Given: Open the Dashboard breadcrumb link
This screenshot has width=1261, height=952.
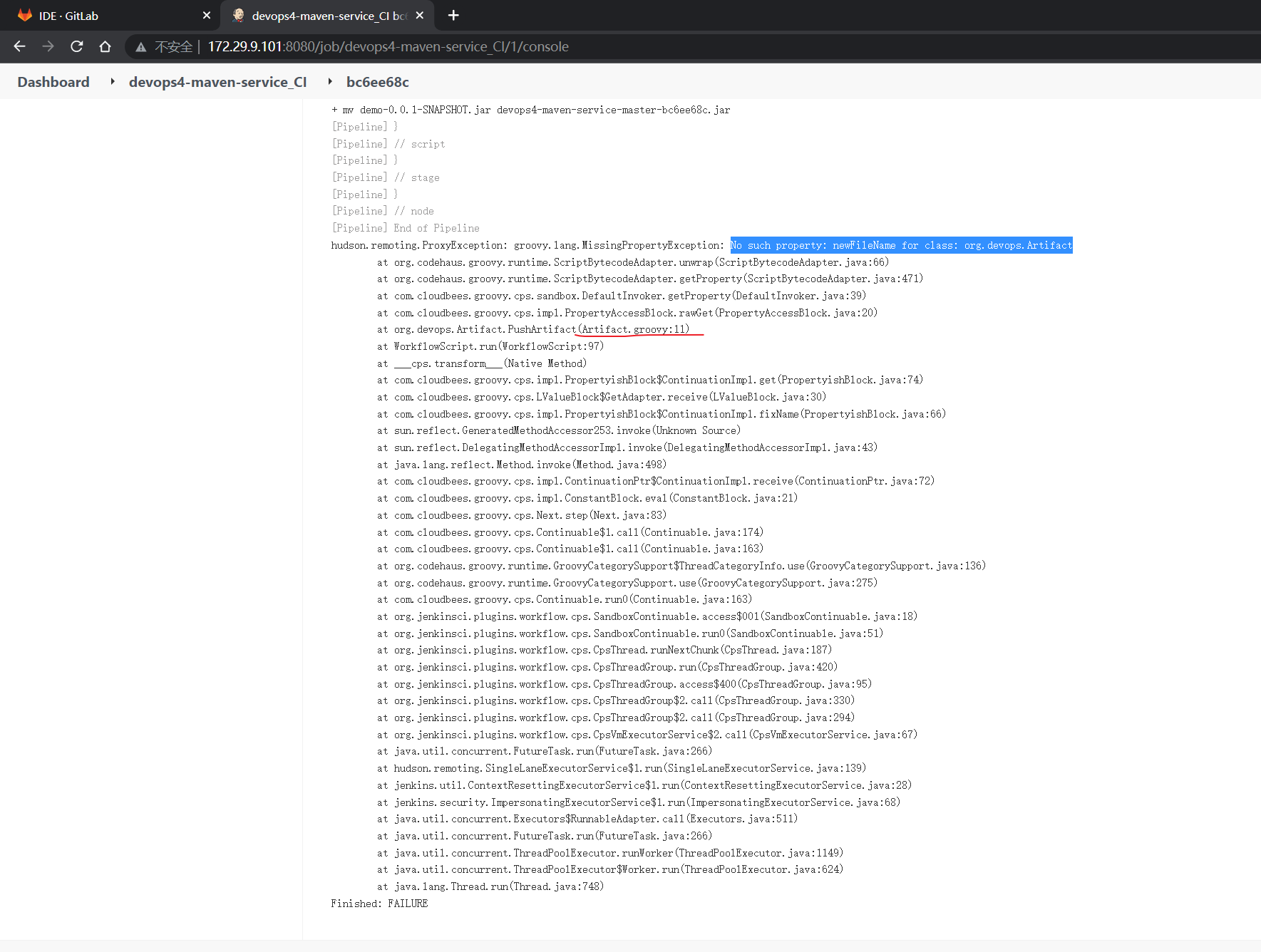Looking at the screenshot, I should tap(53, 82).
